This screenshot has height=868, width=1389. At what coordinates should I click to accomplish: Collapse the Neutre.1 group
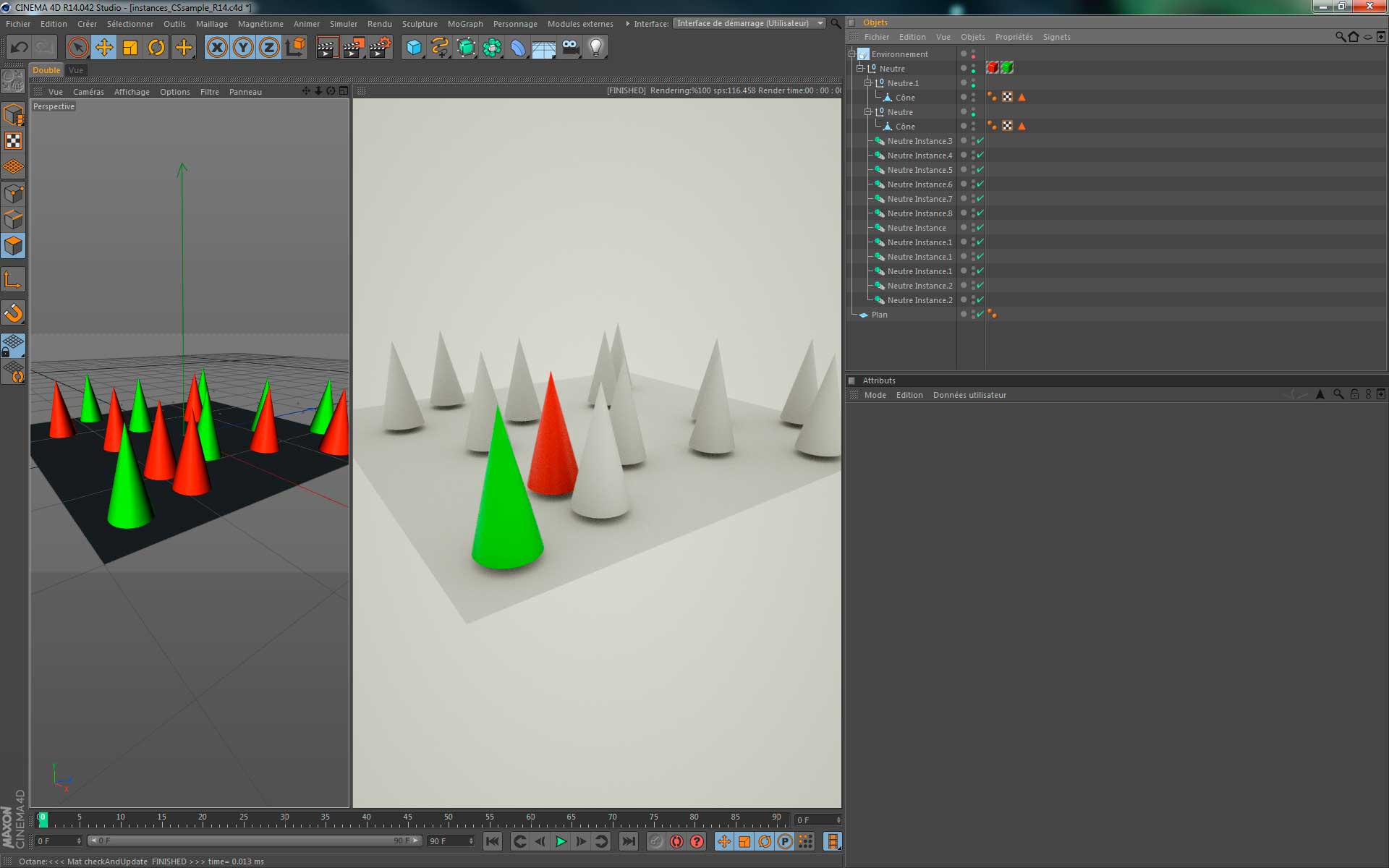pyautogui.click(x=867, y=83)
